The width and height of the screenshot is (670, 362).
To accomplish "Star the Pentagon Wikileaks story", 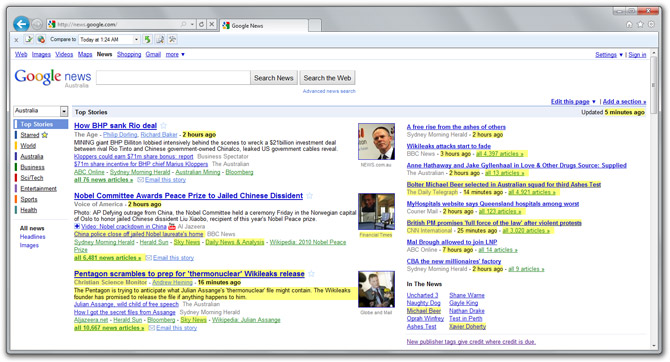I will pyautogui.click(x=311, y=274).
